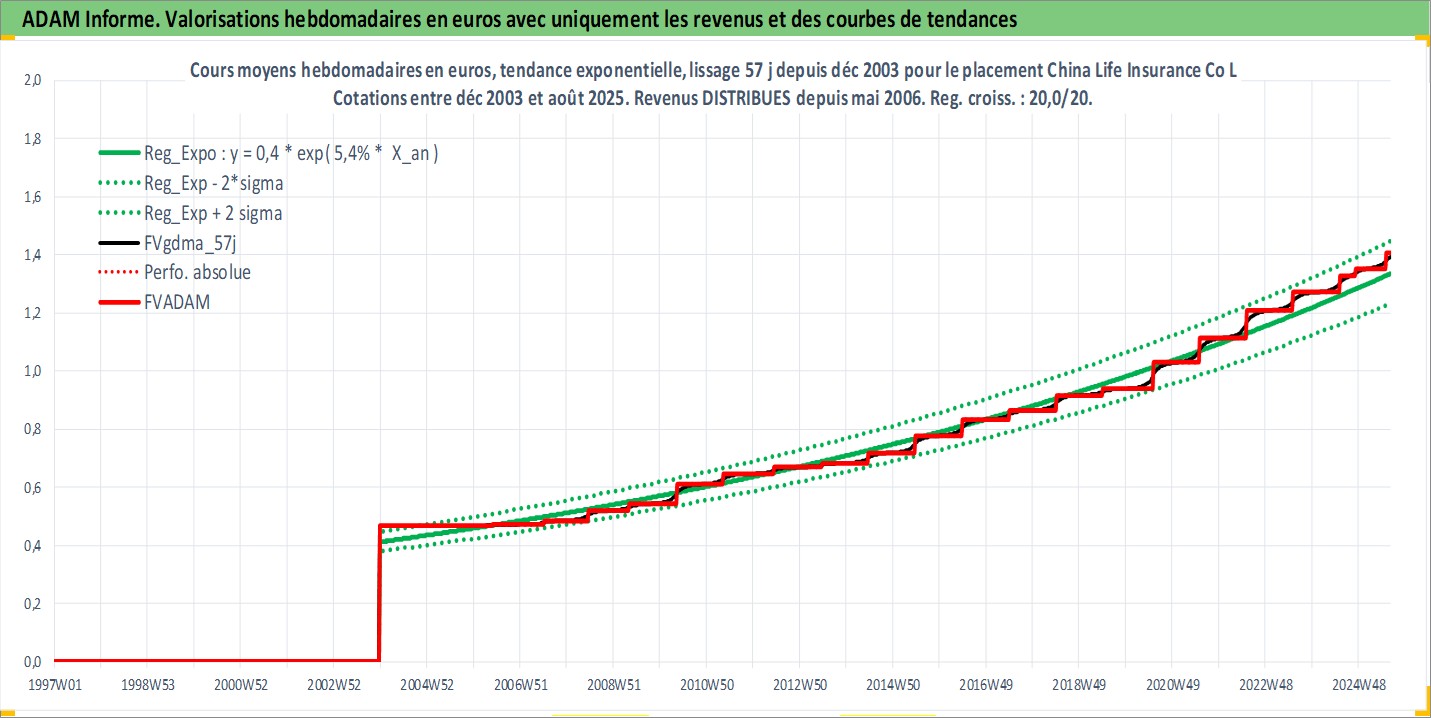Click y-axis label 0,0
Image resolution: width=1431 pixels, height=718 pixels.
pyautogui.click(x=31, y=661)
